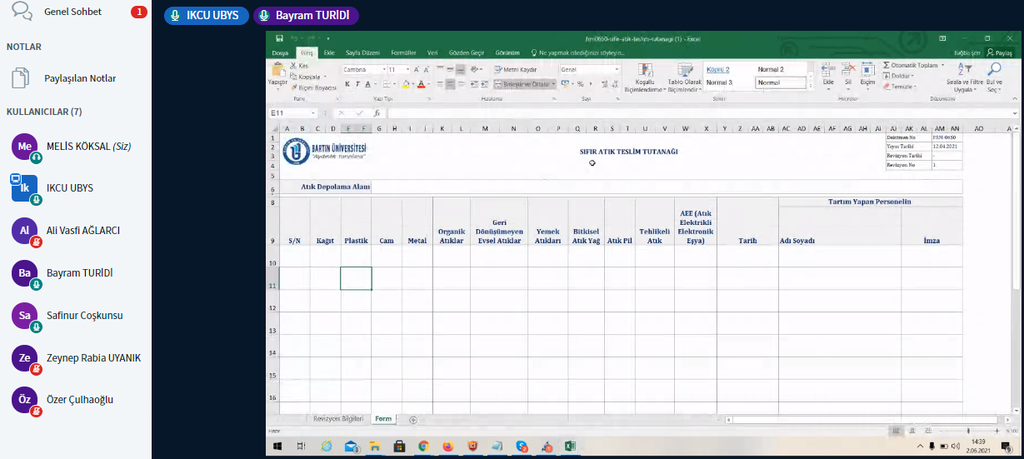The width and height of the screenshot is (1024, 459).
Task: Open the Temizle clear dropdown
Action: point(901,86)
